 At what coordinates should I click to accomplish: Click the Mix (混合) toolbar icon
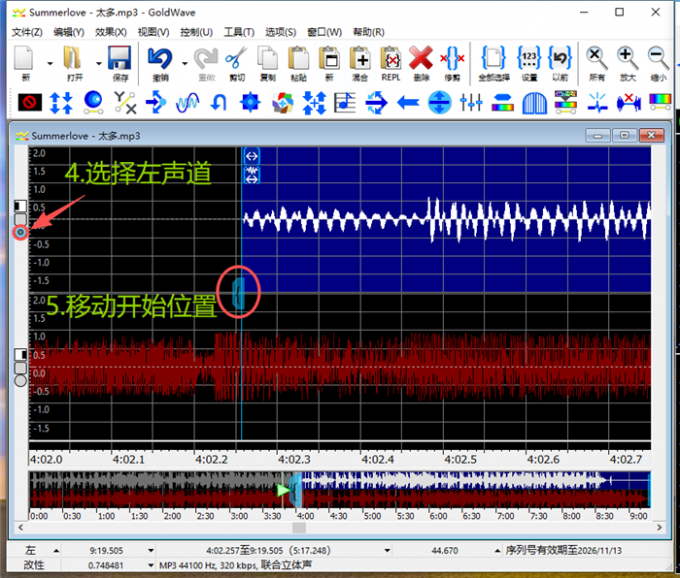tap(360, 58)
